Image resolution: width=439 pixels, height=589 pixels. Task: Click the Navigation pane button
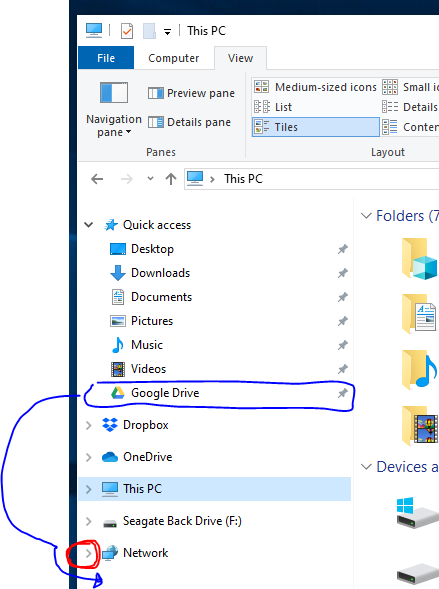(114, 109)
